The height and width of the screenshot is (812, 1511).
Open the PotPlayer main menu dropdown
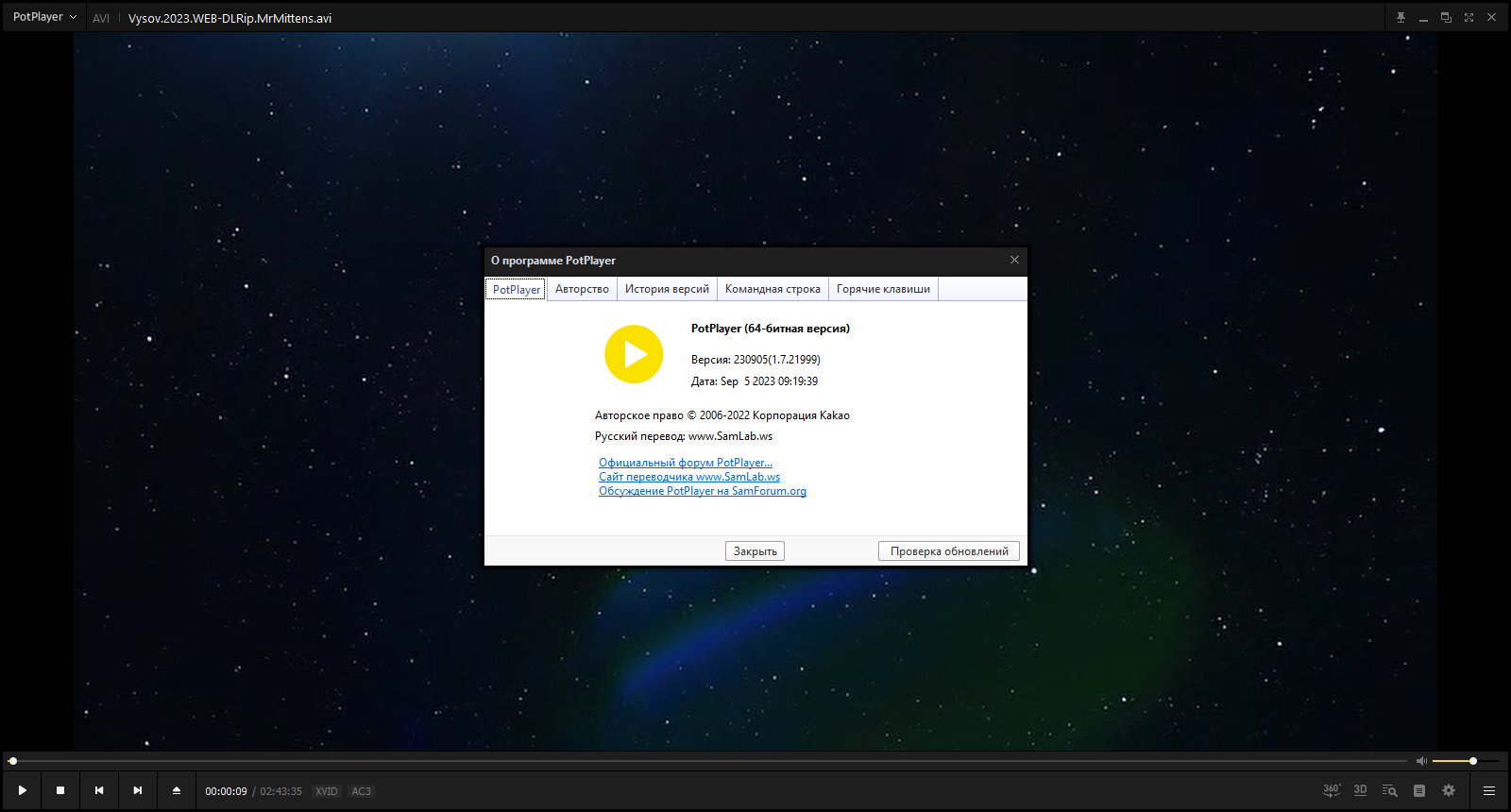coord(44,17)
